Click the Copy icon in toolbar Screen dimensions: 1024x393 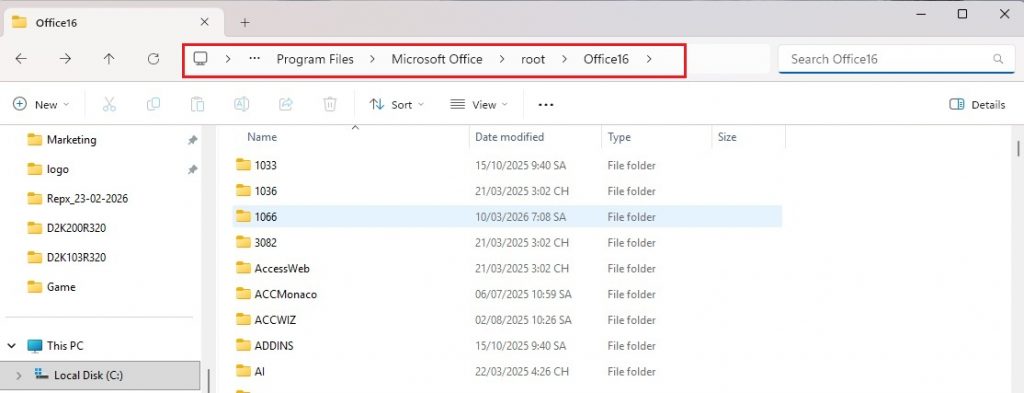pyautogui.click(x=153, y=104)
